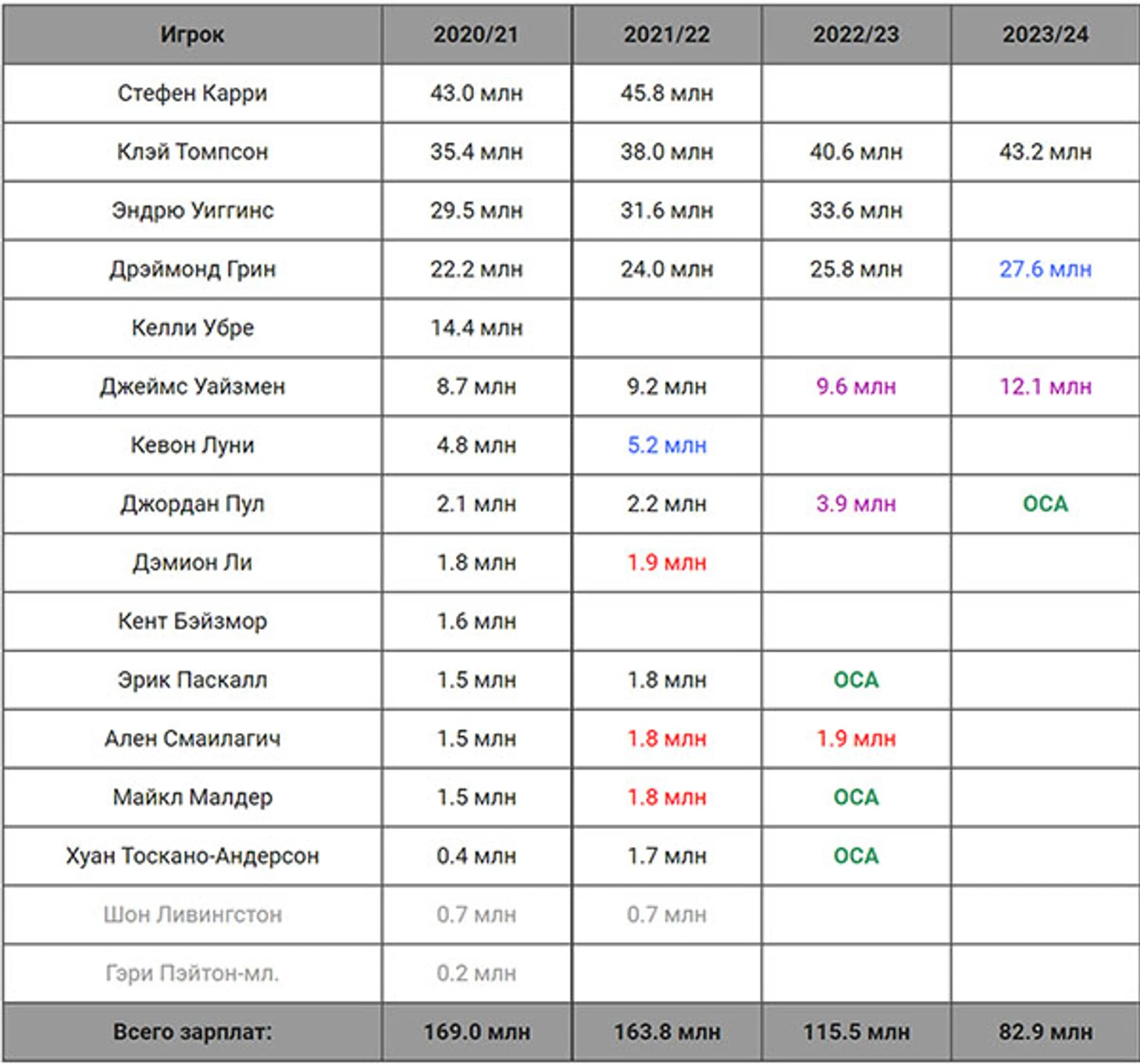Screen dimensions: 1140x1064
Task: Select Эндрю Уиггинс name cell
Action: pos(192,210)
